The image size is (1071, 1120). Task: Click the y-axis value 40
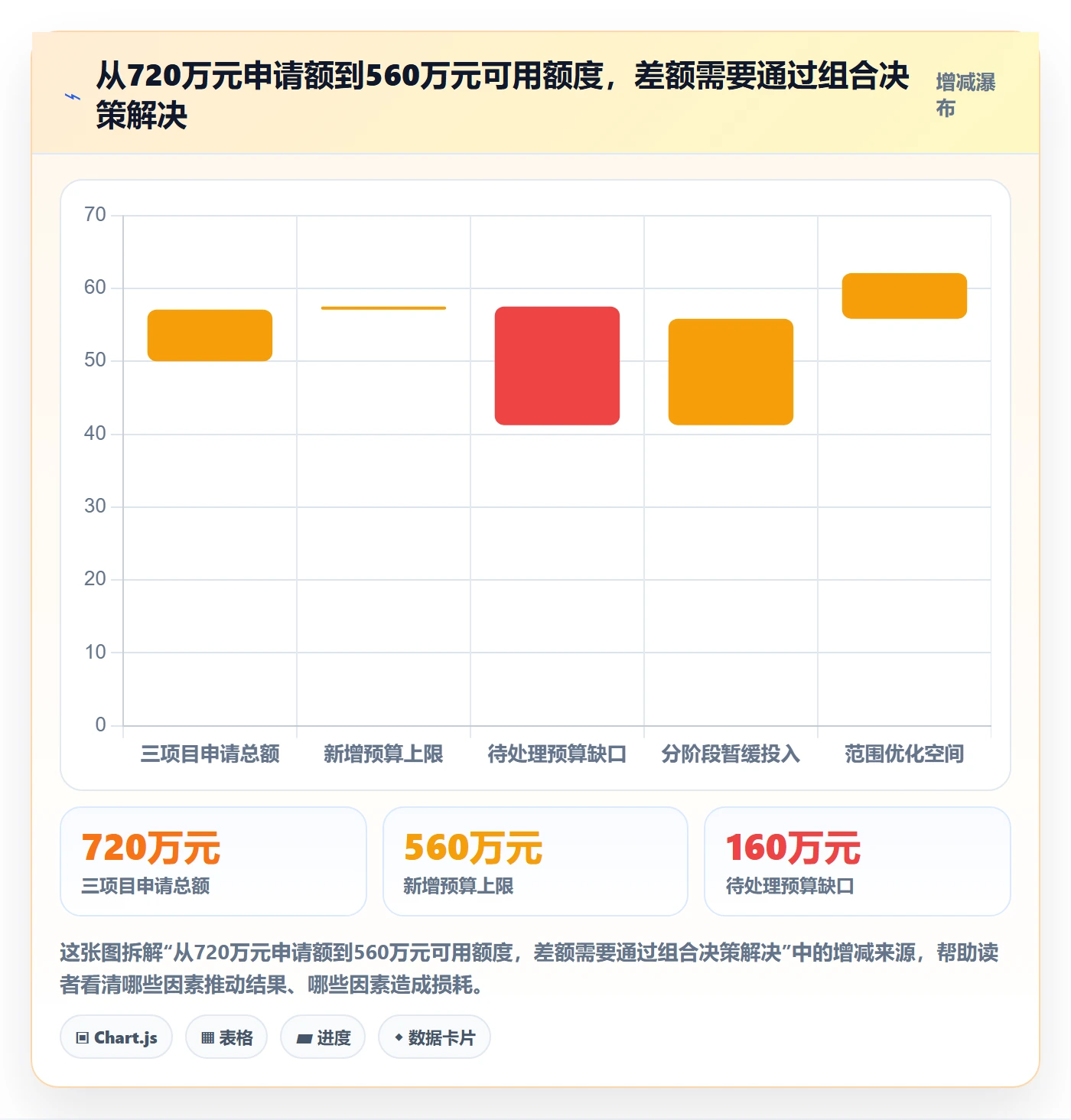95,434
